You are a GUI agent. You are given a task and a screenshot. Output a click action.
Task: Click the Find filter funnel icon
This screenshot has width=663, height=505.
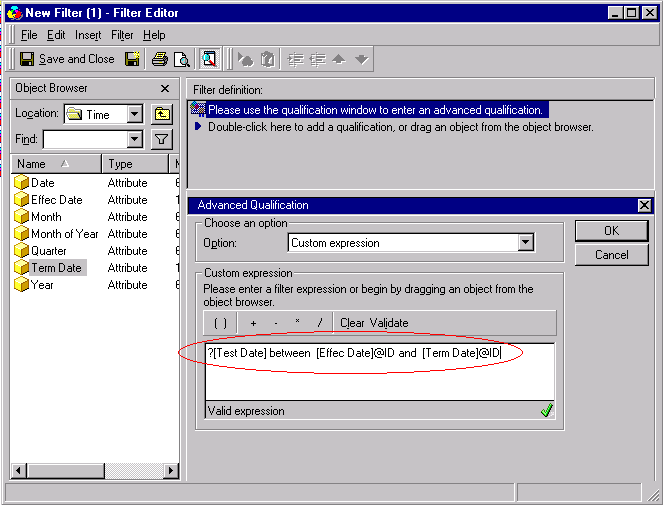point(162,139)
